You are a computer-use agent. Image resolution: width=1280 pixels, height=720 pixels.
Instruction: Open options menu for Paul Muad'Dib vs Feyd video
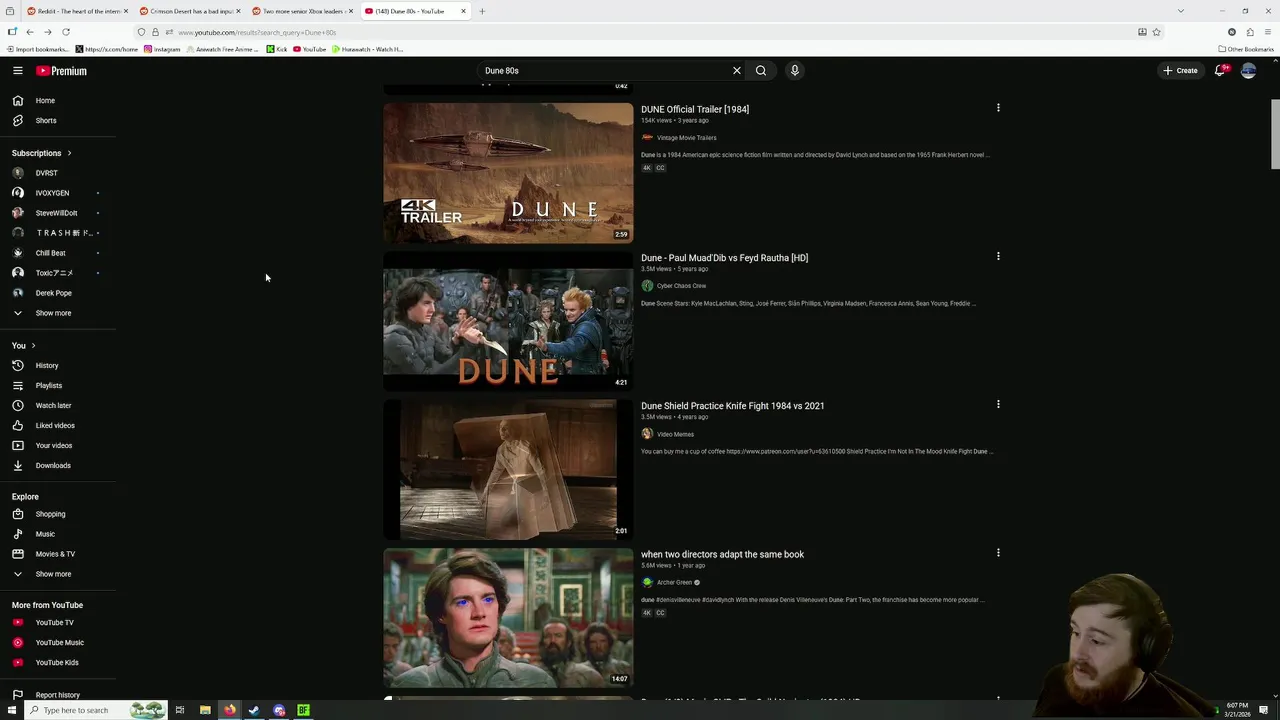coord(998,256)
